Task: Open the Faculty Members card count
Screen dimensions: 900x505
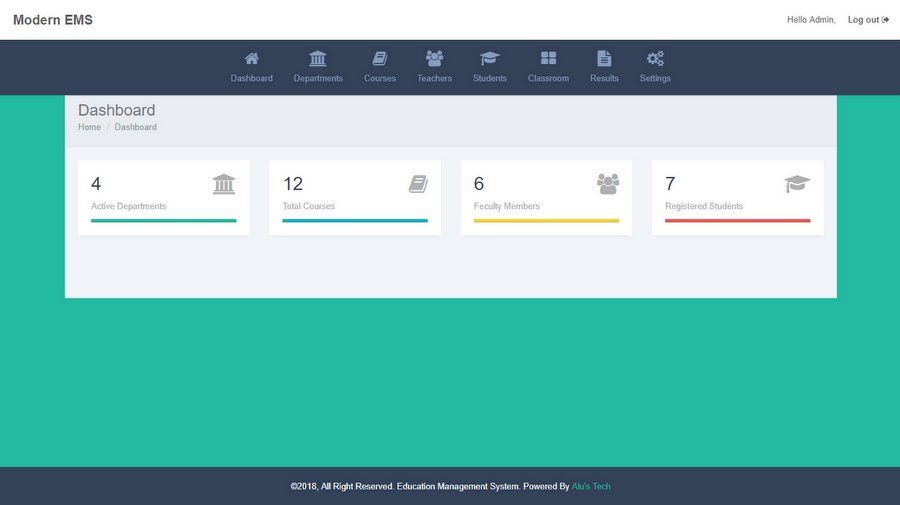Action: tap(479, 184)
